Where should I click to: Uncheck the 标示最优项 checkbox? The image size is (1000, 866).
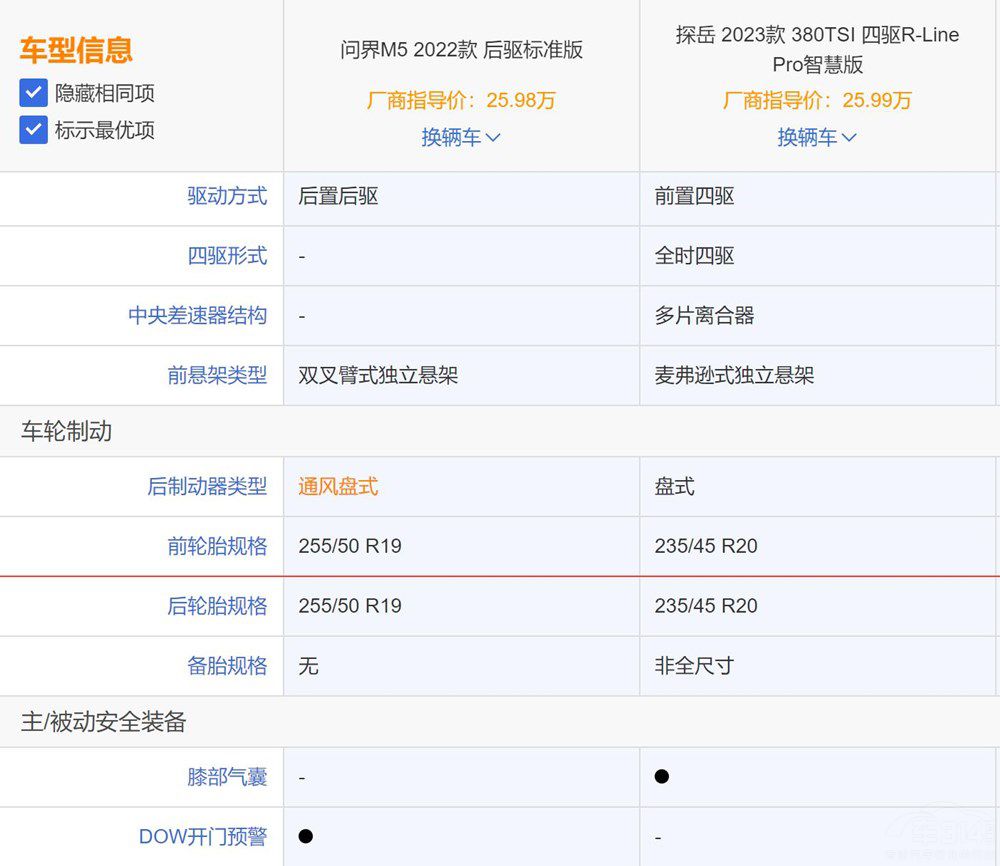[x=34, y=130]
